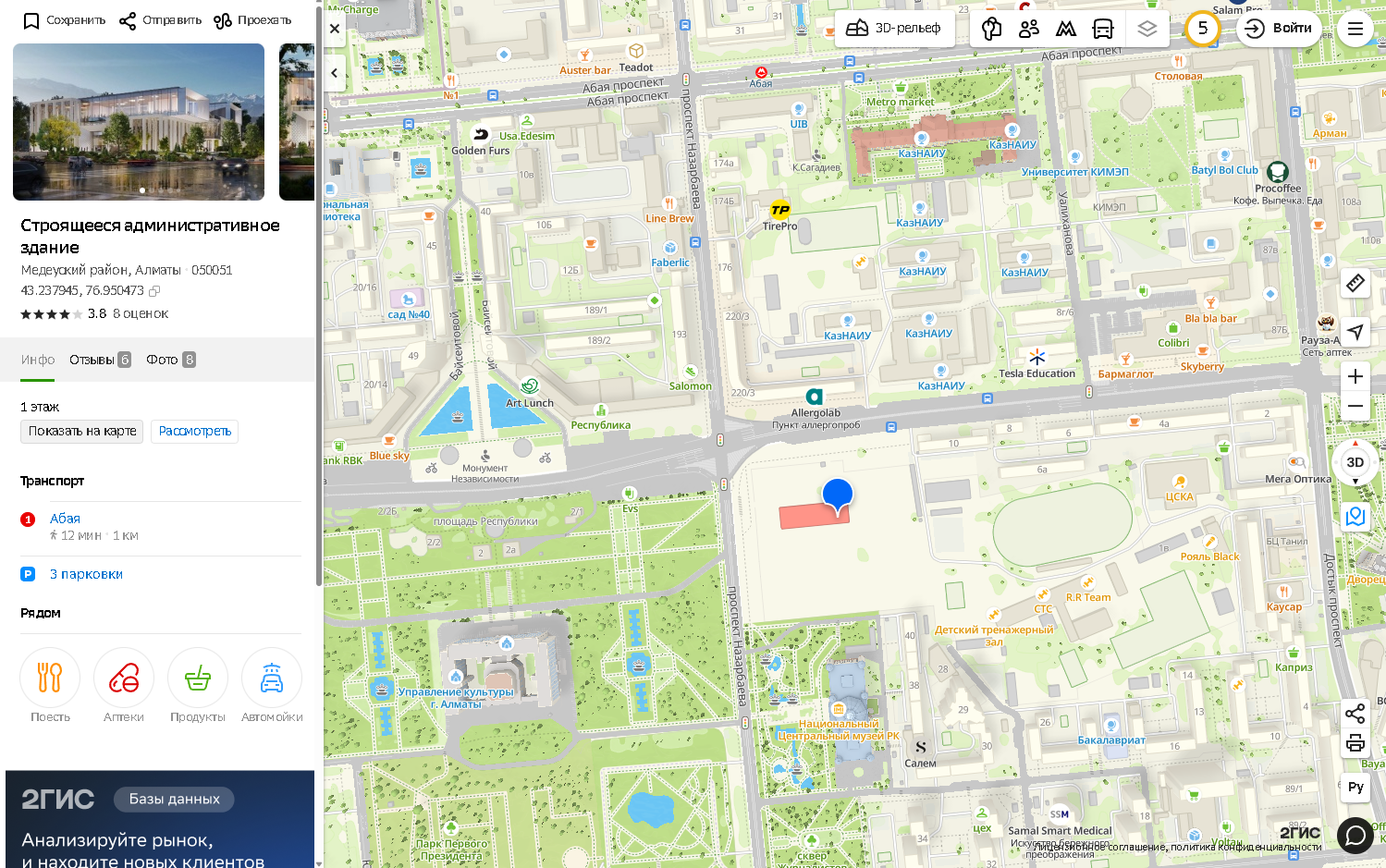Click the Салем store marker on map
The image size is (1386, 868).
920,747
